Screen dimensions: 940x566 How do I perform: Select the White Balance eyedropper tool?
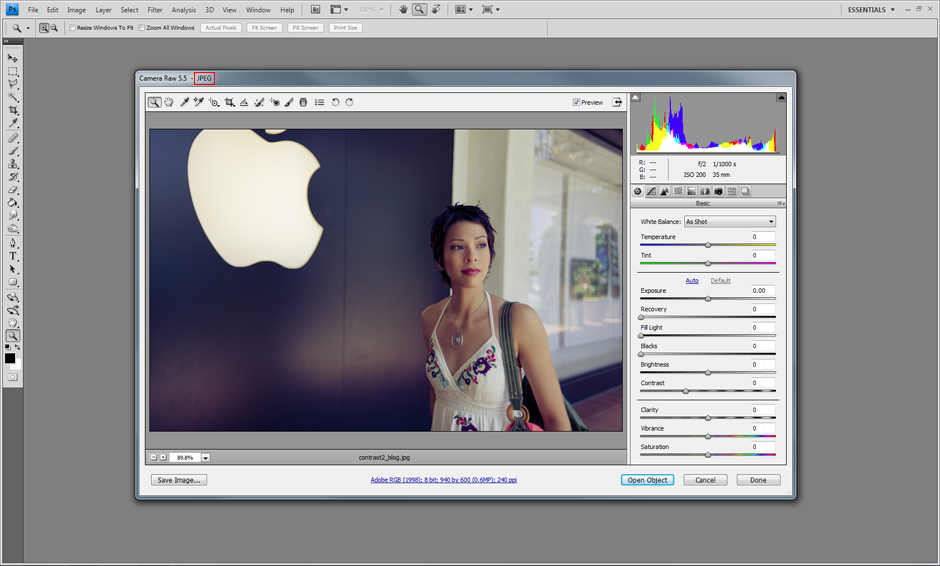point(185,103)
